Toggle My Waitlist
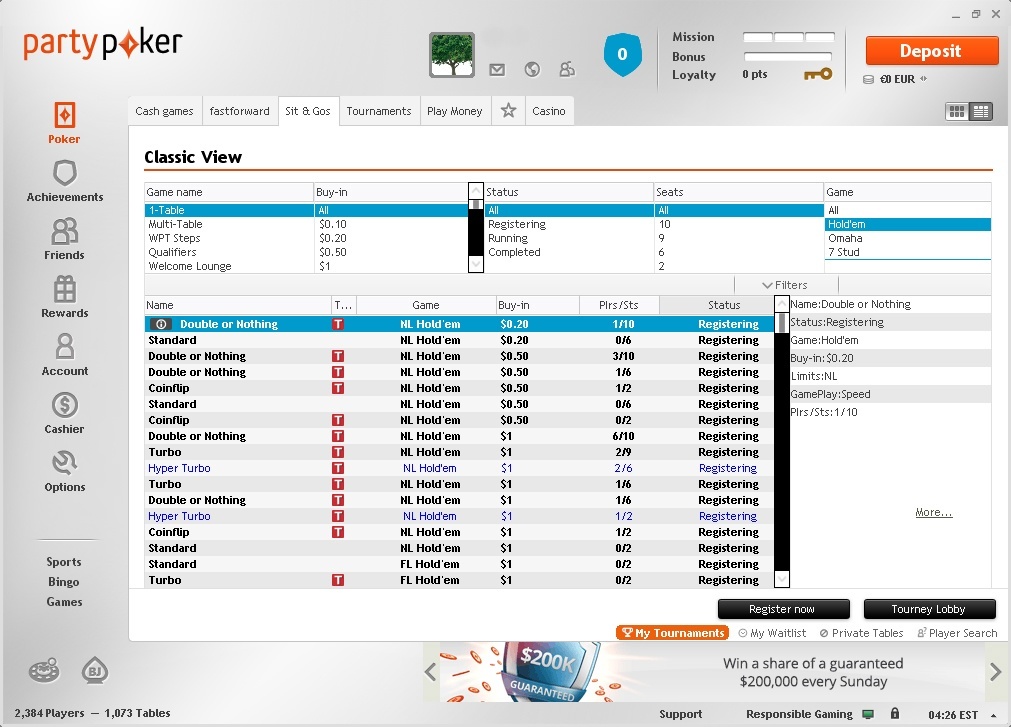This screenshot has width=1011, height=727. coord(772,633)
